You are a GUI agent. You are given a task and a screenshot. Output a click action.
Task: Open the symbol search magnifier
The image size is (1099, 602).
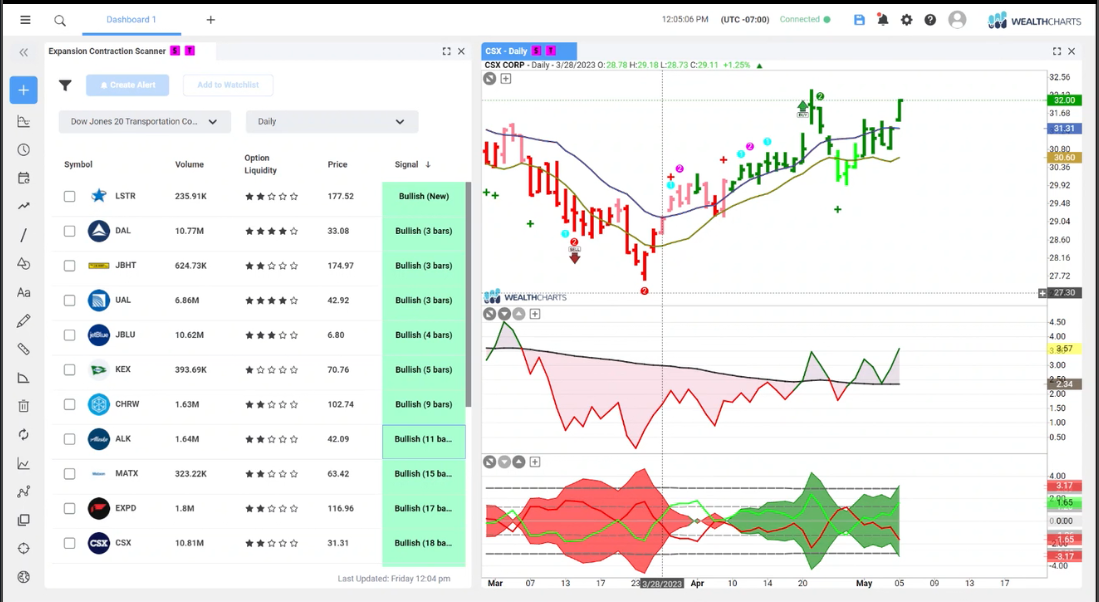(60, 20)
